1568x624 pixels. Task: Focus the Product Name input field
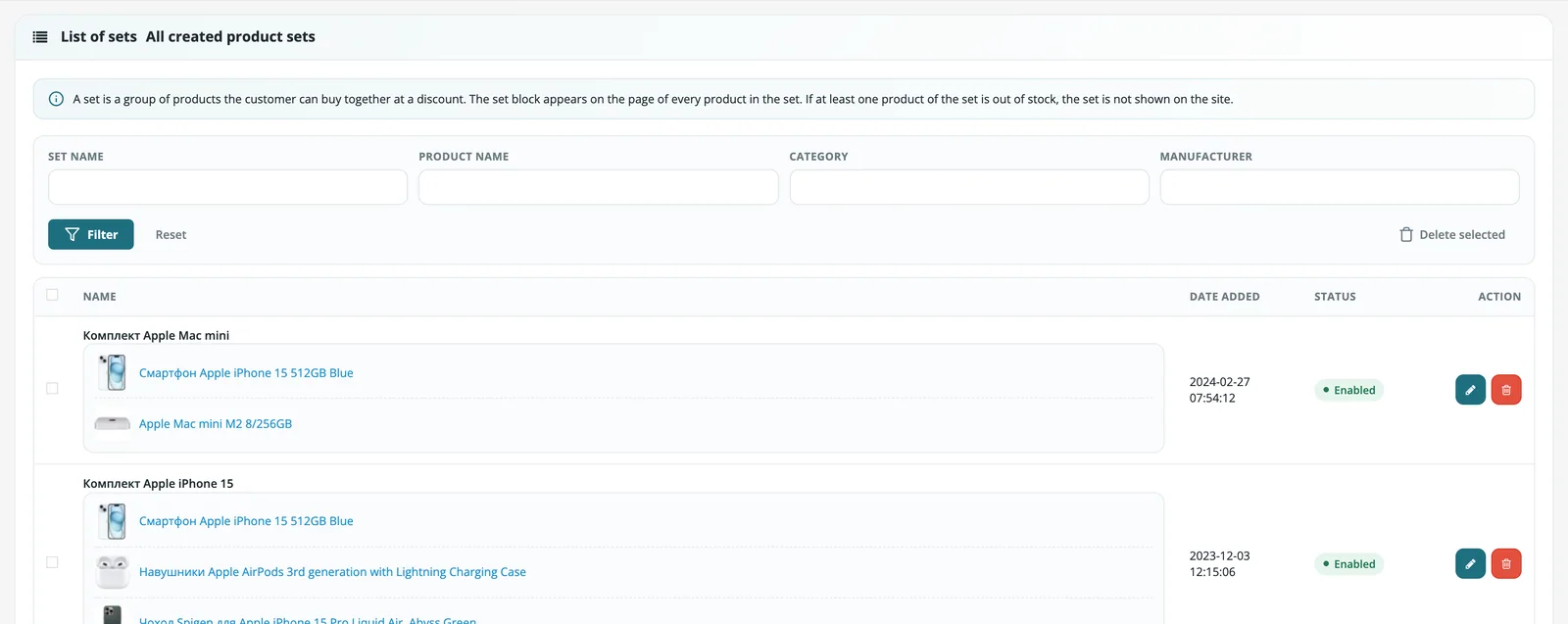[599, 187]
